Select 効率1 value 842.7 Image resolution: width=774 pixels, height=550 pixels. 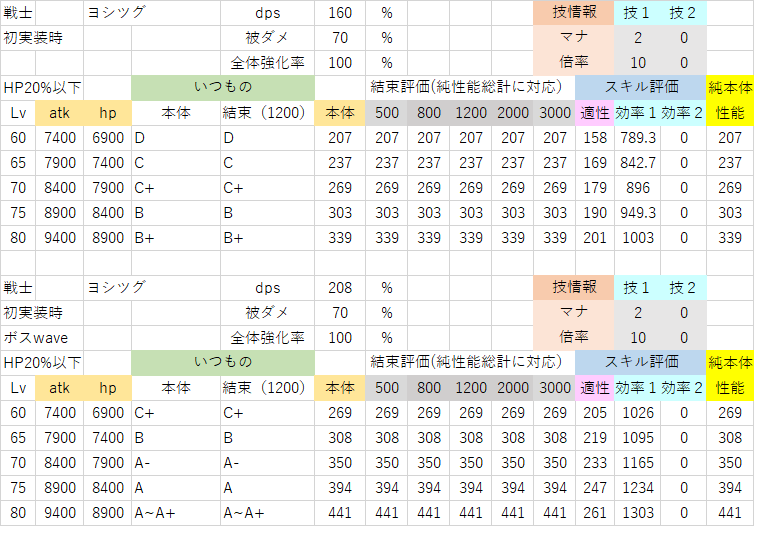coord(638,163)
